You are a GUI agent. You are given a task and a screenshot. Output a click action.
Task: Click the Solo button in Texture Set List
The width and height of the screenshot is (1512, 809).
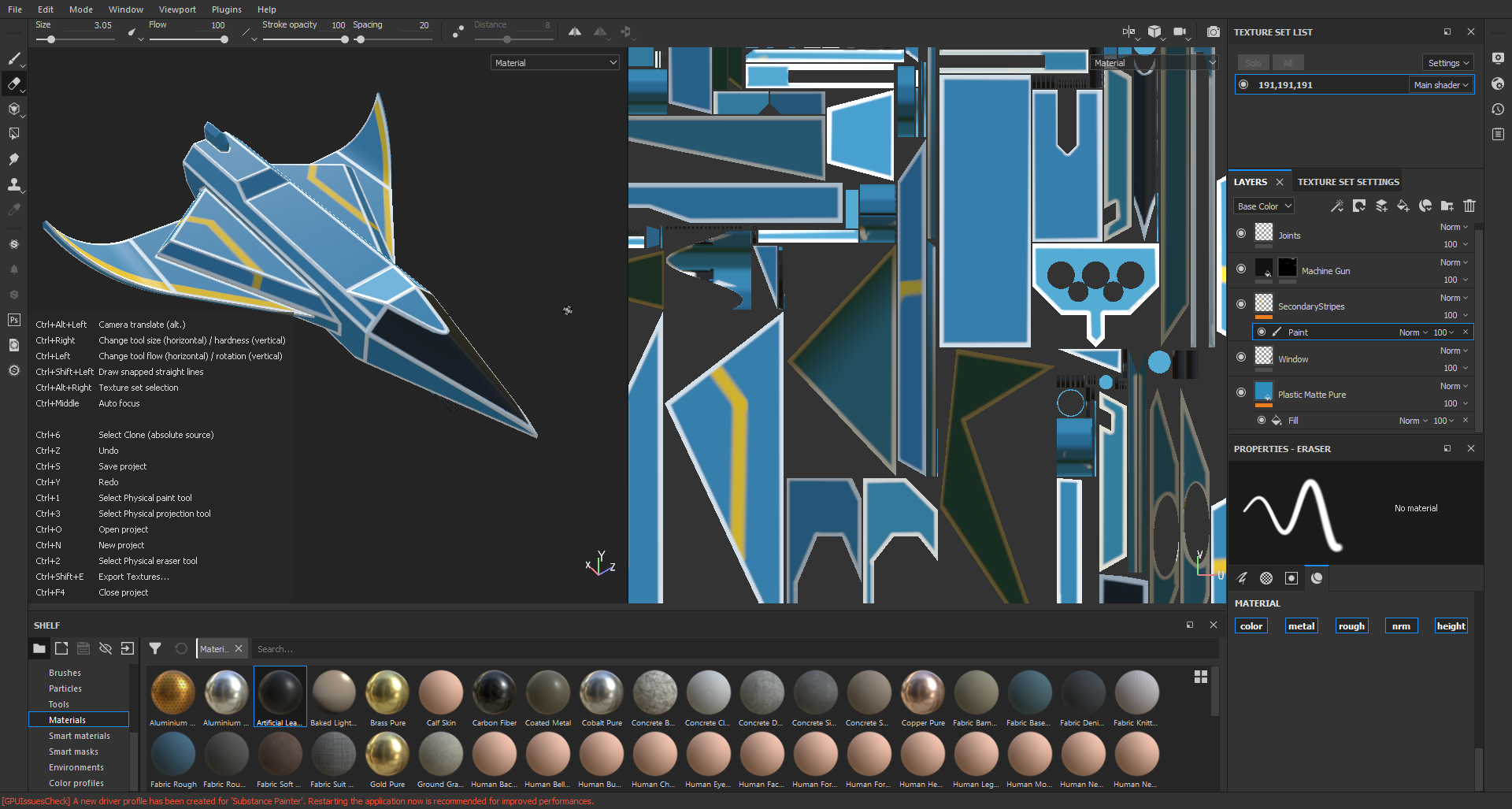pyautogui.click(x=1254, y=63)
